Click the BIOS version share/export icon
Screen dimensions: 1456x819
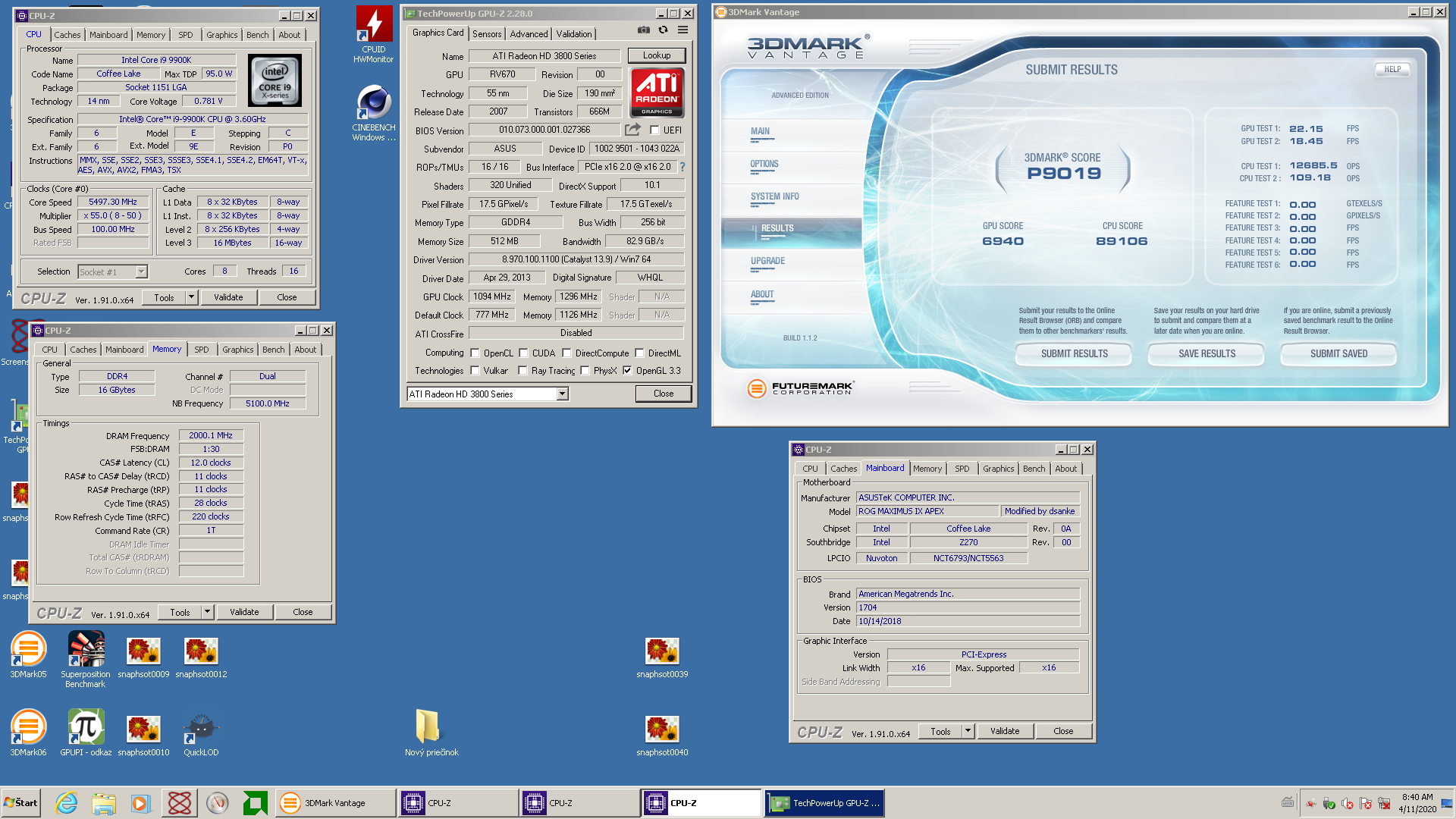(x=632, y=130)
